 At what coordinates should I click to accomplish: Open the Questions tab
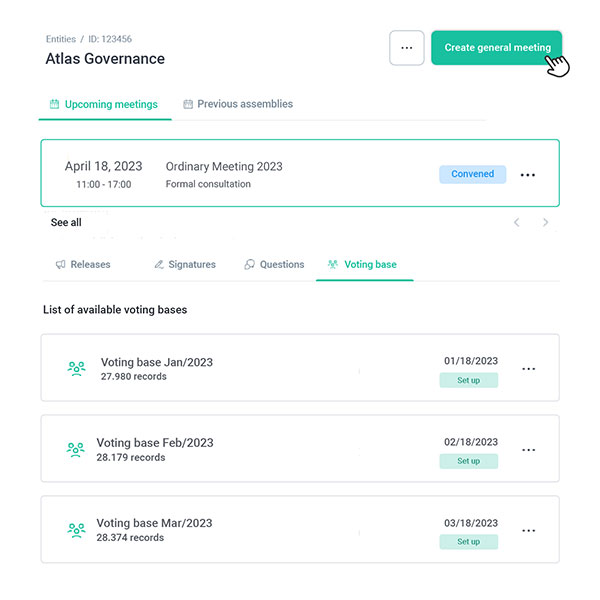274,265
